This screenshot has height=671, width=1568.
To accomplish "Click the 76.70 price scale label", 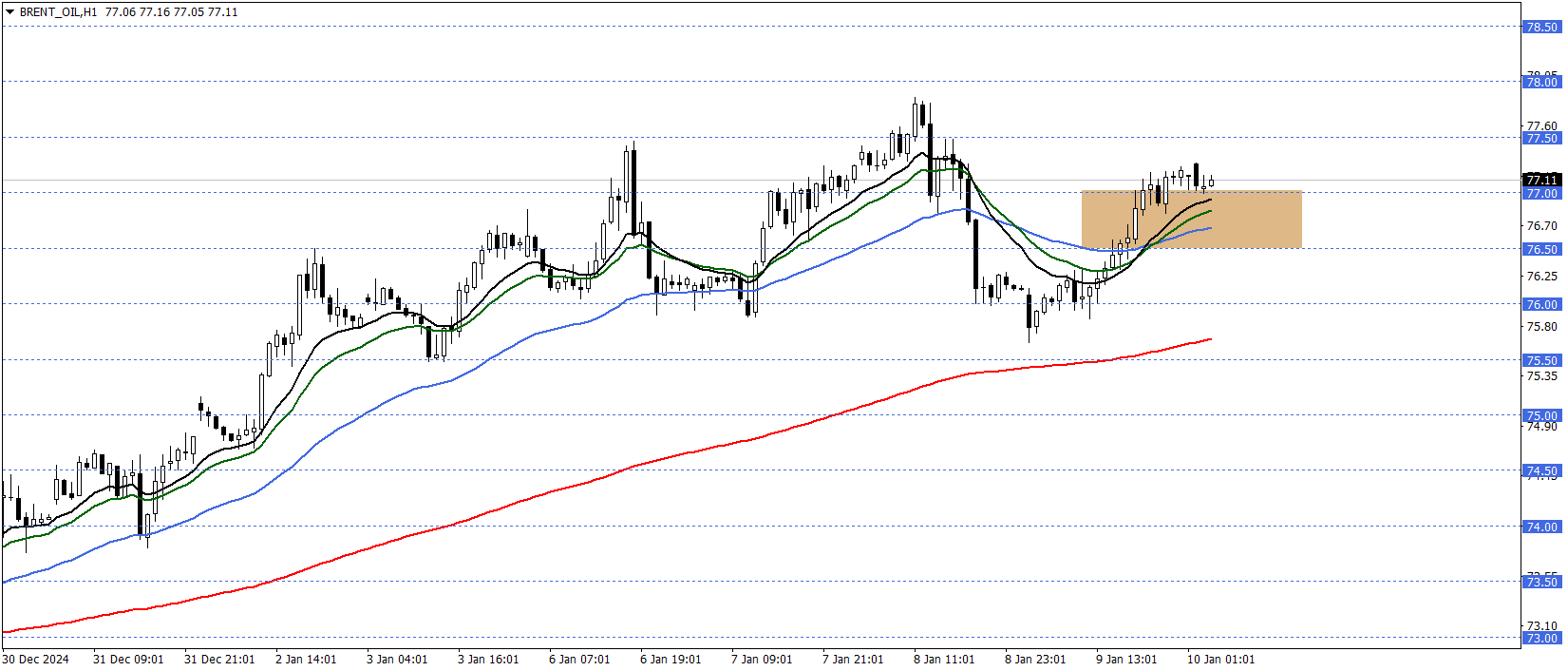I will [1541, 225].
